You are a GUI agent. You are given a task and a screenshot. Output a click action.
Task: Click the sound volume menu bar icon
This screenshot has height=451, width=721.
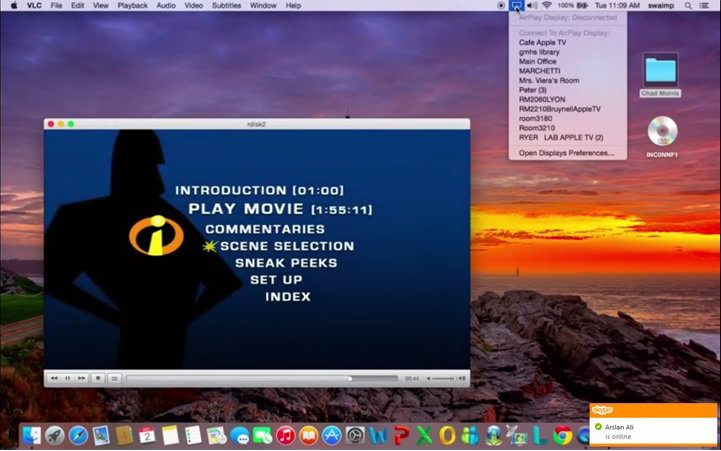pos(531,6)
